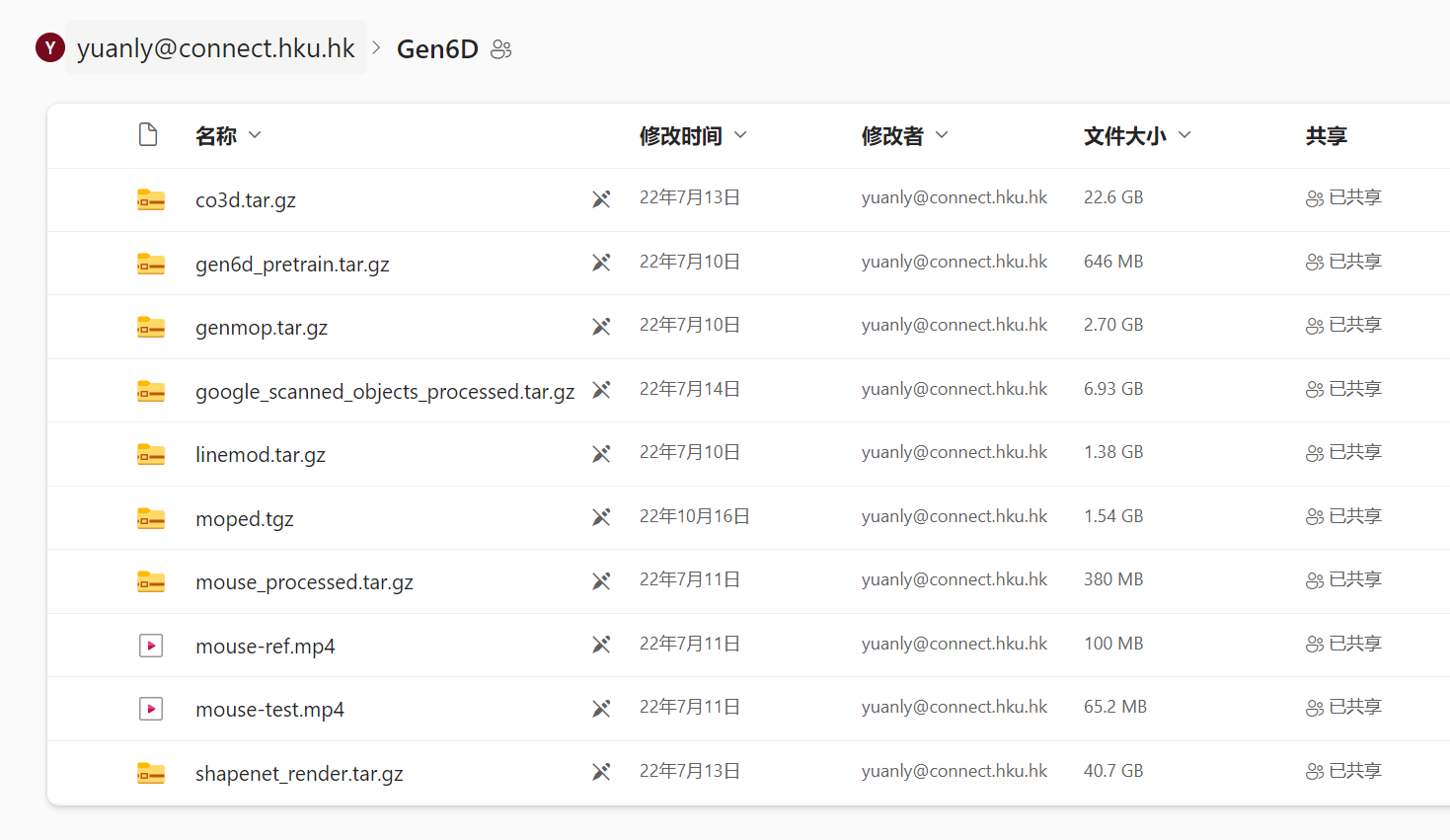Screen dimensions: 1450x840
Task: Click the yuanly@connect.hku.hk modifier link for moped.tgz
Action: tap(954, 515)
